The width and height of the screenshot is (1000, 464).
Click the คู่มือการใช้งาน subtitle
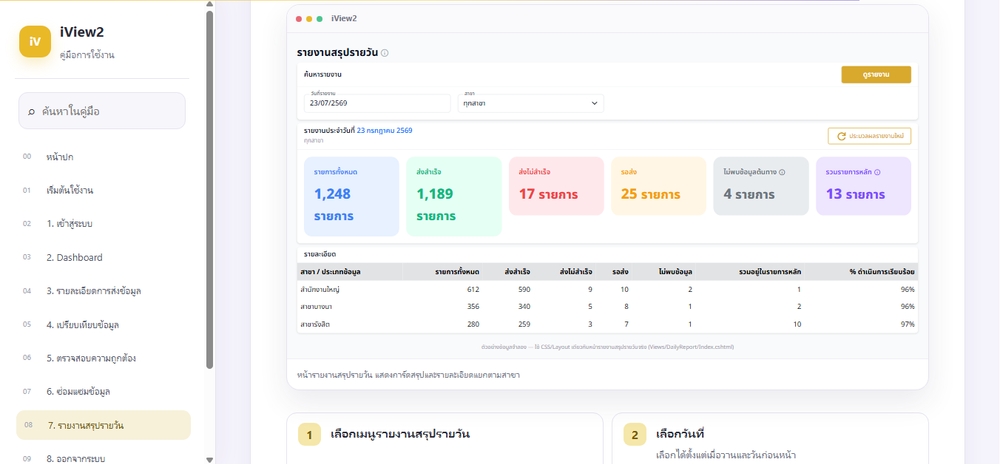point(87,55)
